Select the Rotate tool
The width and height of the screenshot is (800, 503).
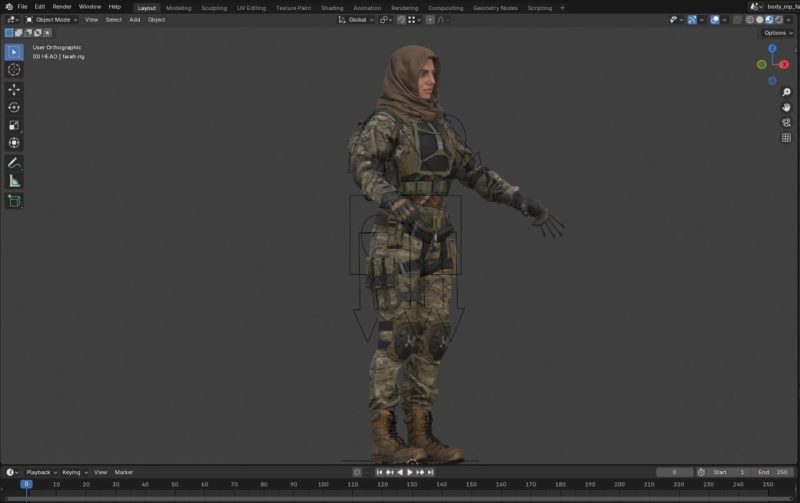point(14,107)
